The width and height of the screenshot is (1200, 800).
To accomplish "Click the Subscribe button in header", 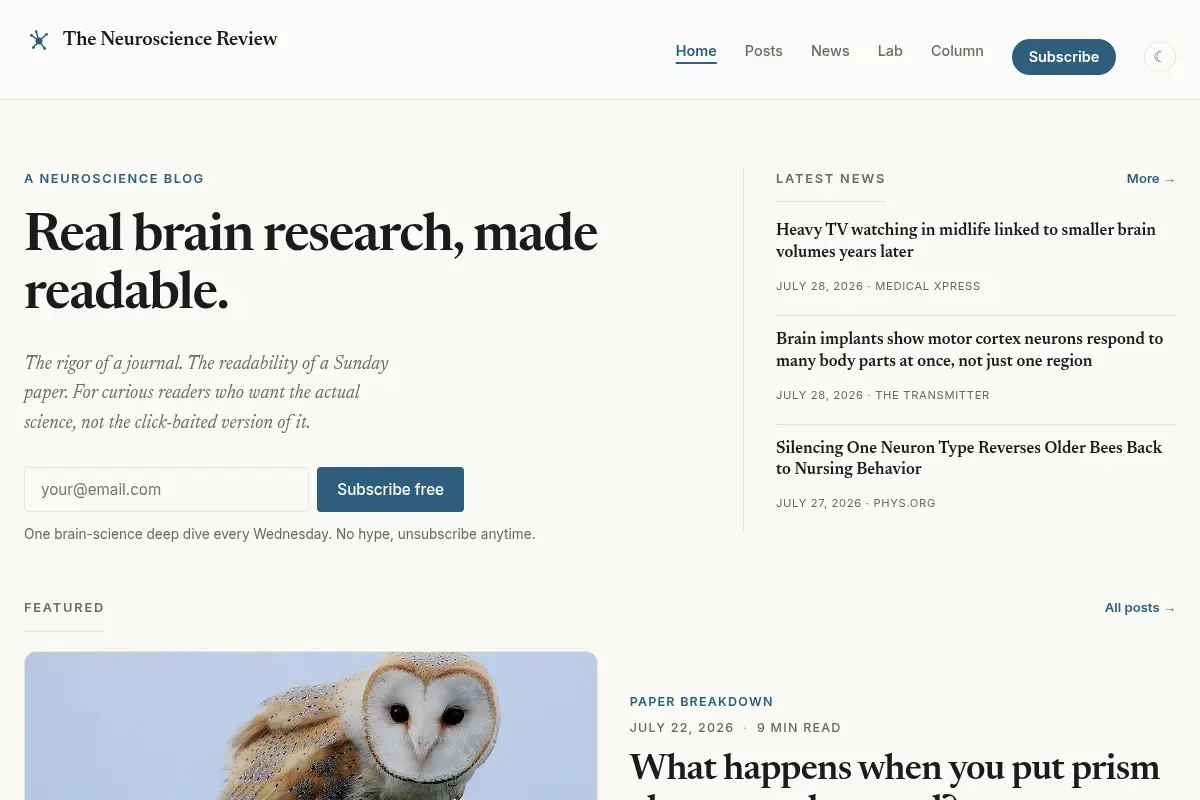I will pyautogui.click(x=1064, y=57).
